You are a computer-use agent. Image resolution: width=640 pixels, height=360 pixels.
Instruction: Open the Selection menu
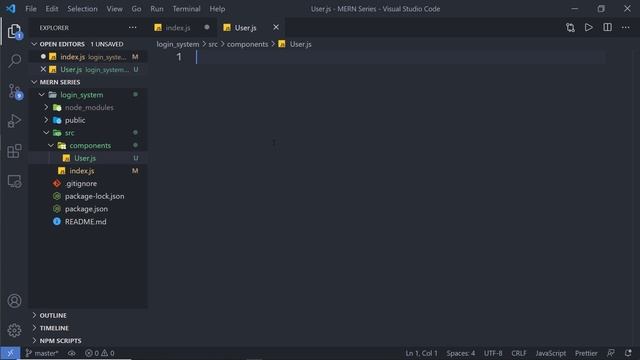coord(82,9)
